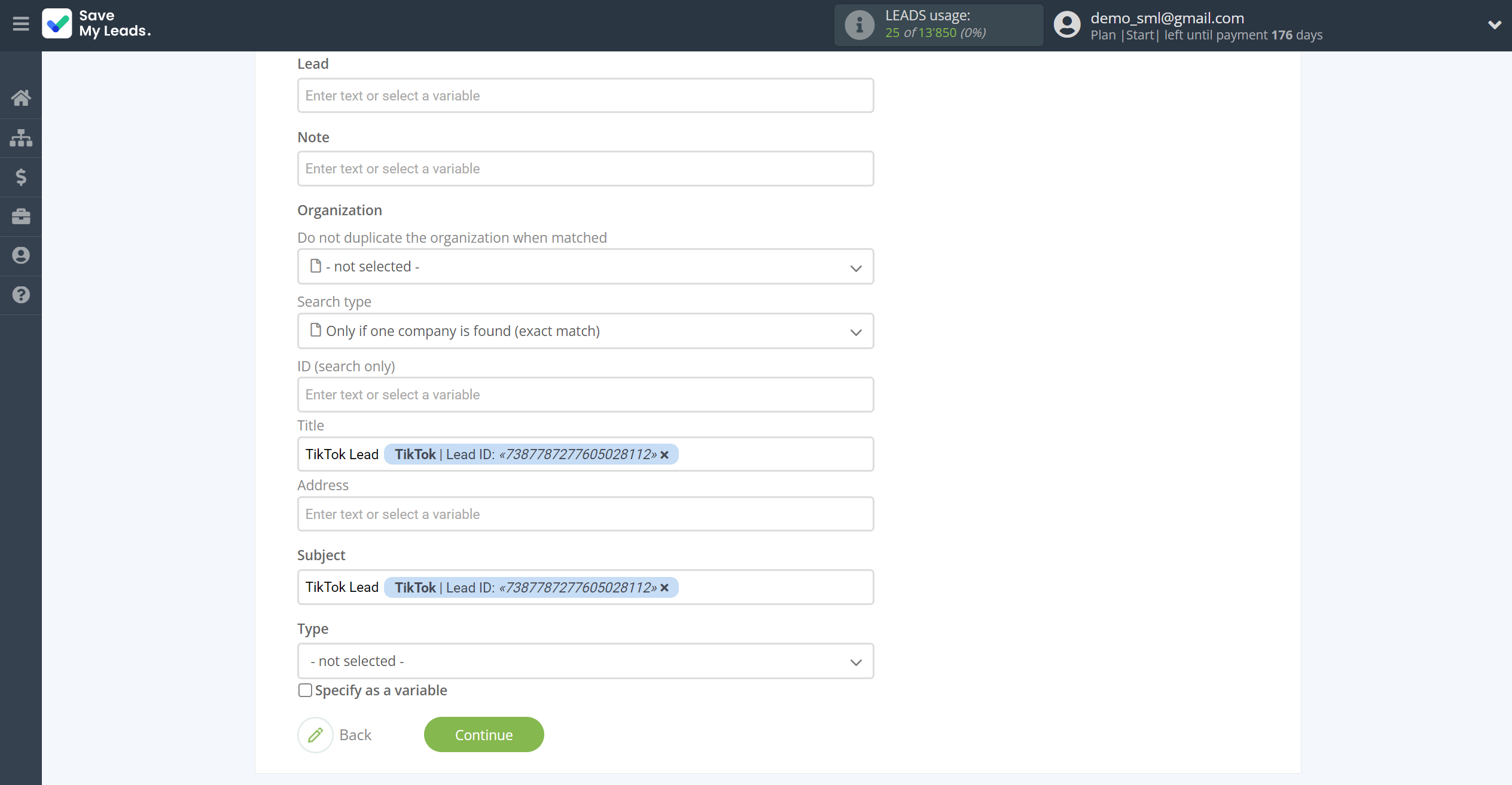
Task: Click the account avatar icon
Action: tap(1067, 25)
